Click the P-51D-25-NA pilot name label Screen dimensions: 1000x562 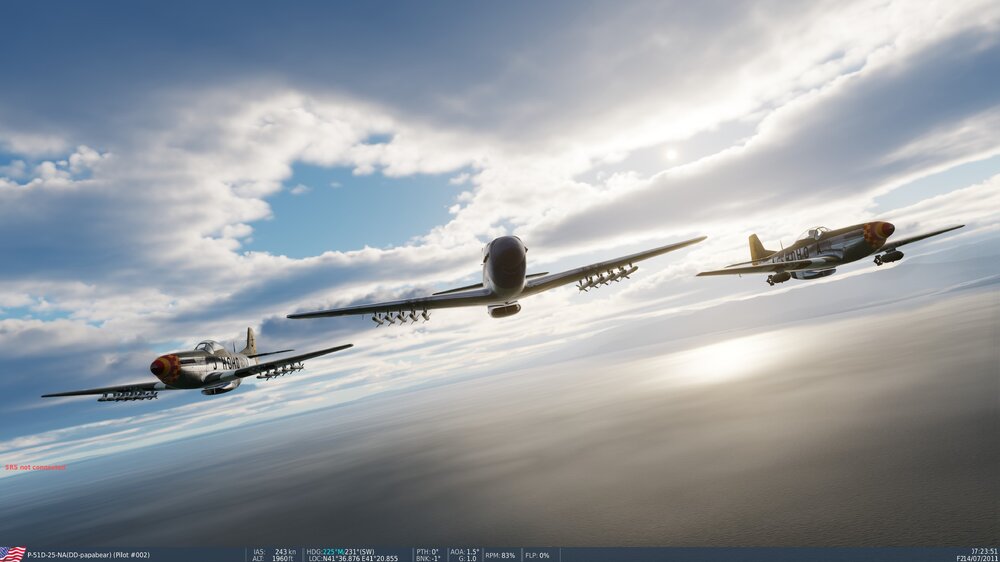coord(88,554)
